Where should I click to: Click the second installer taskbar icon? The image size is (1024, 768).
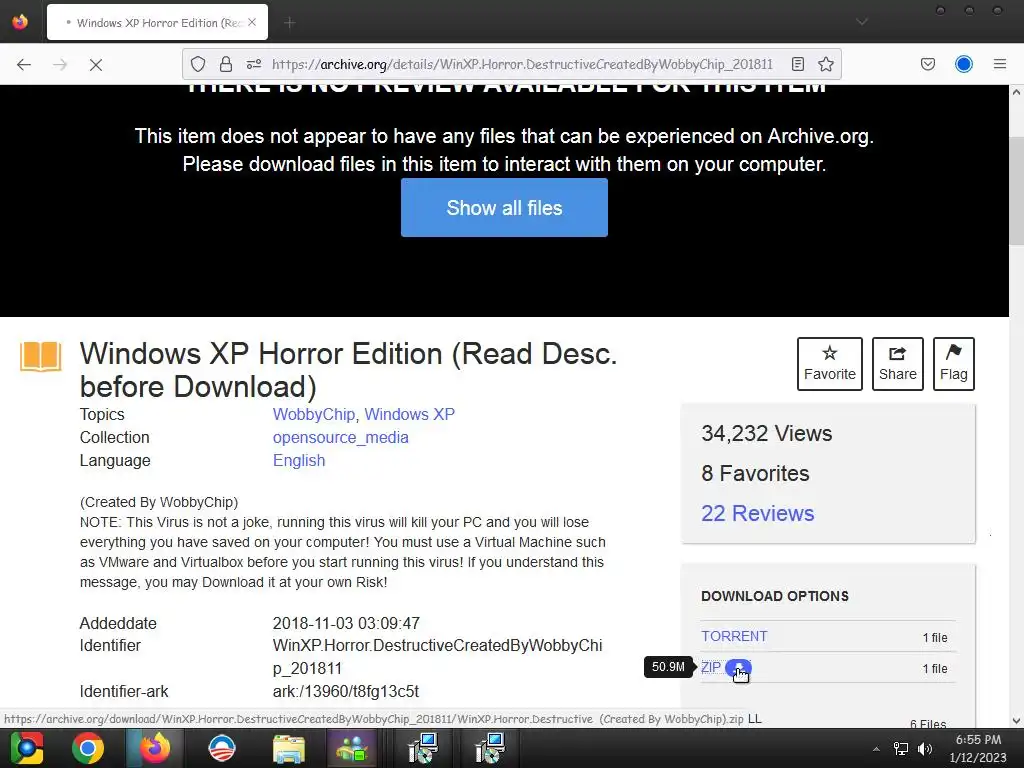click(489, 748)
